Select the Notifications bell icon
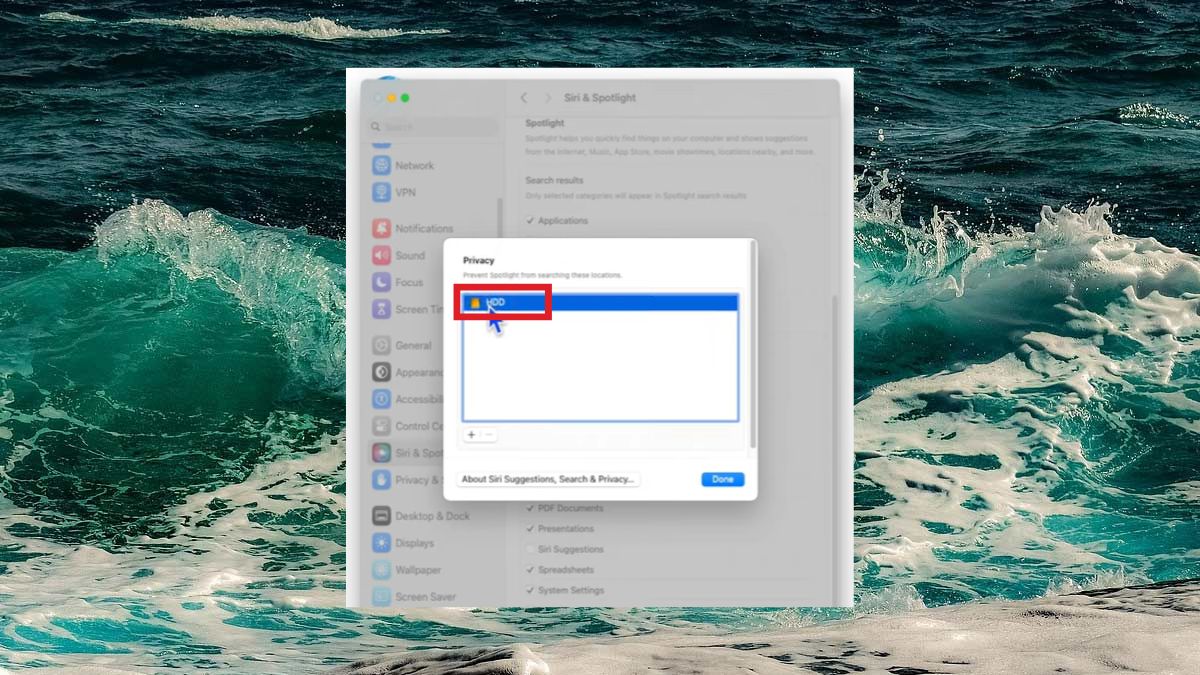1200x675 pixels. (381, 228)
